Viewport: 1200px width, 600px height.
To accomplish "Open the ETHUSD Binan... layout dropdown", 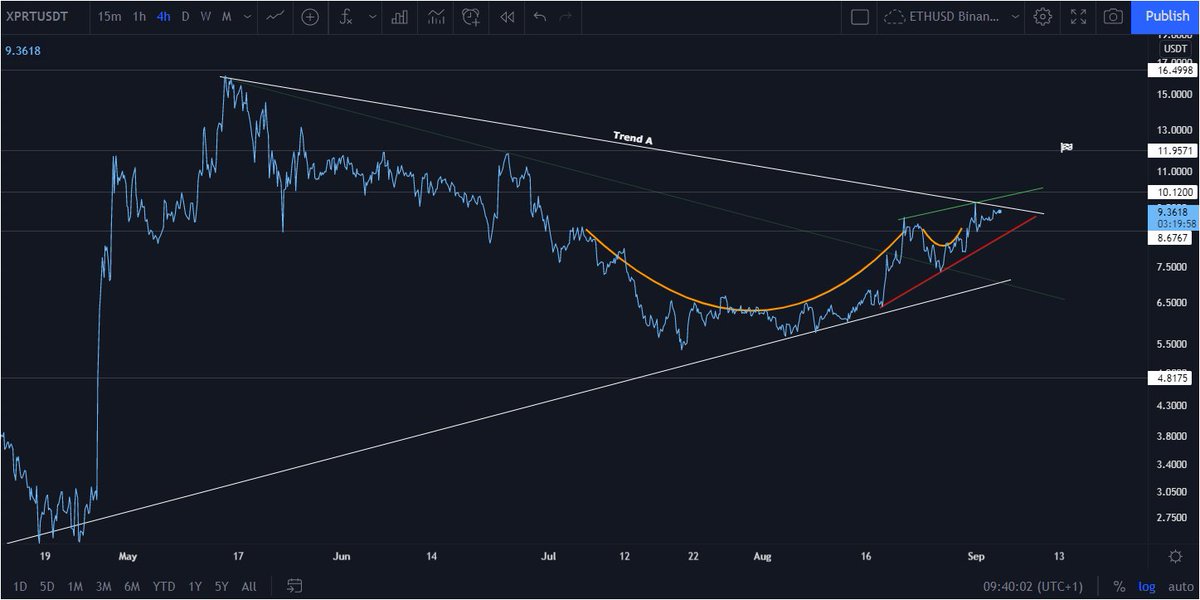I will 953,17.
